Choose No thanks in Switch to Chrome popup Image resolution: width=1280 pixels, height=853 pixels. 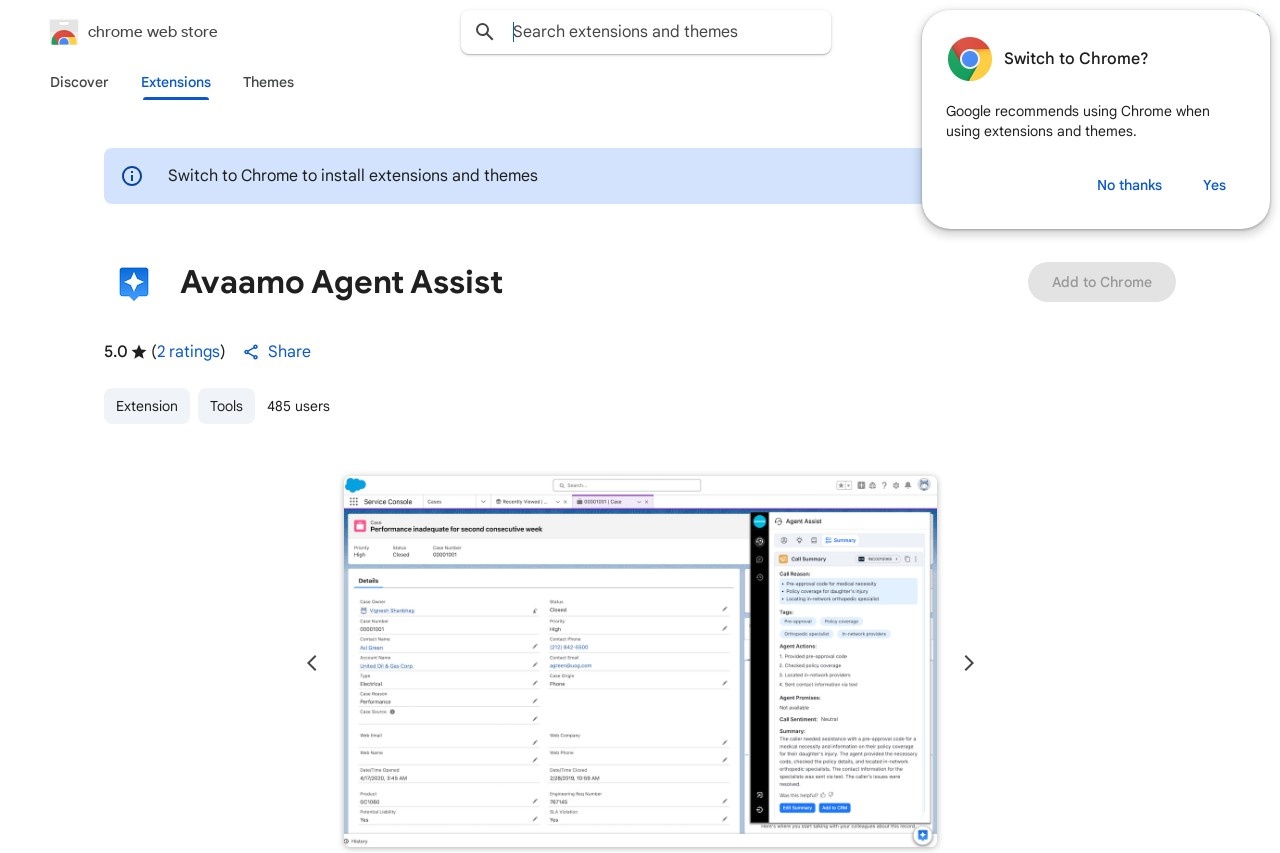point(1129,185)
